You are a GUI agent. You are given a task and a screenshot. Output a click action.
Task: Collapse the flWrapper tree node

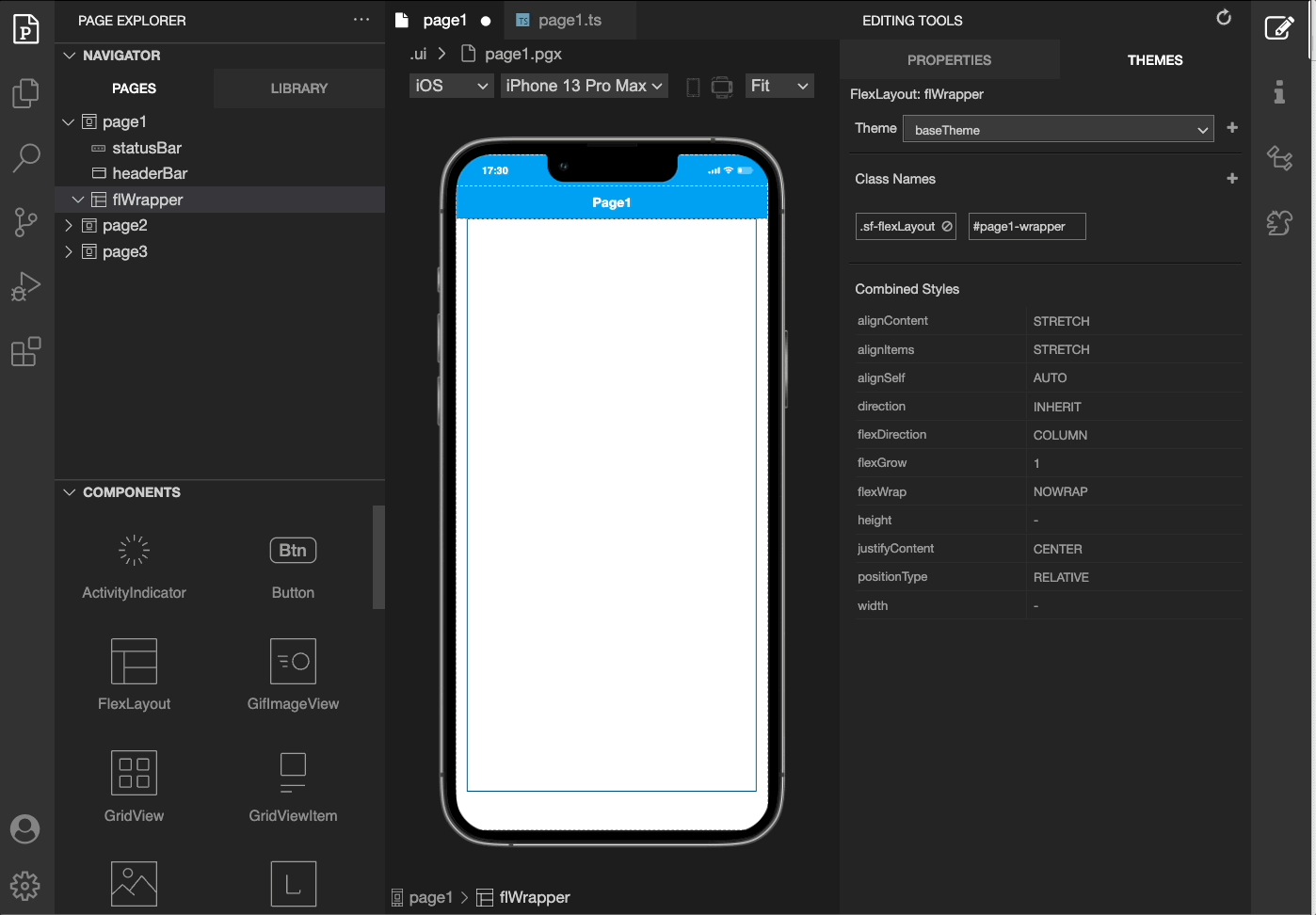[x=78, y=200]
